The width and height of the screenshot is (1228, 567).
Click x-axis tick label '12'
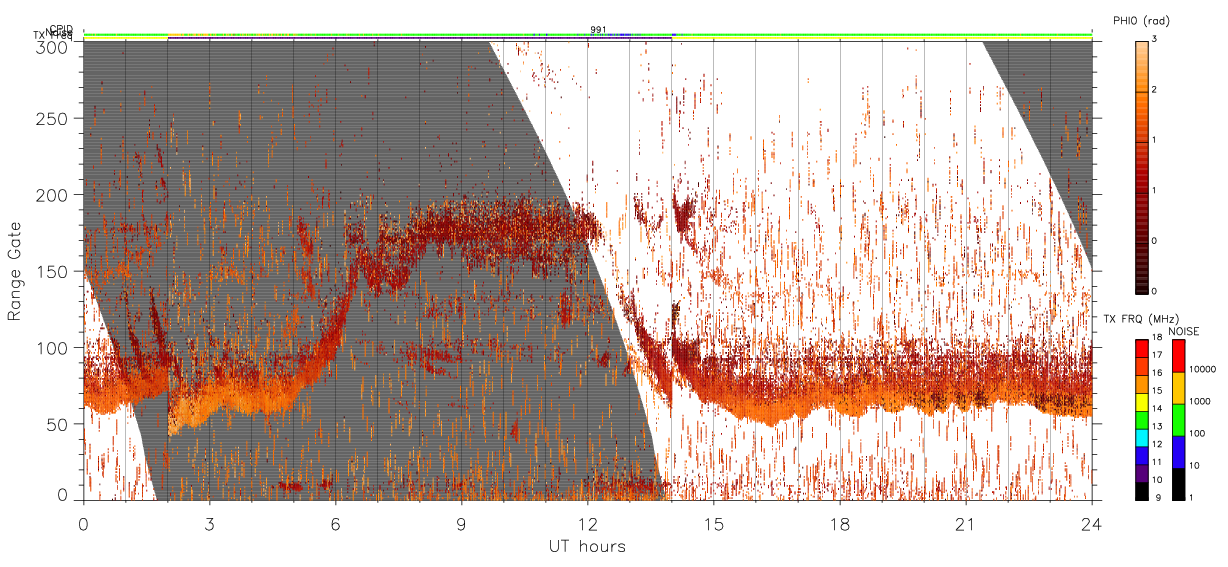pos(587,524)
